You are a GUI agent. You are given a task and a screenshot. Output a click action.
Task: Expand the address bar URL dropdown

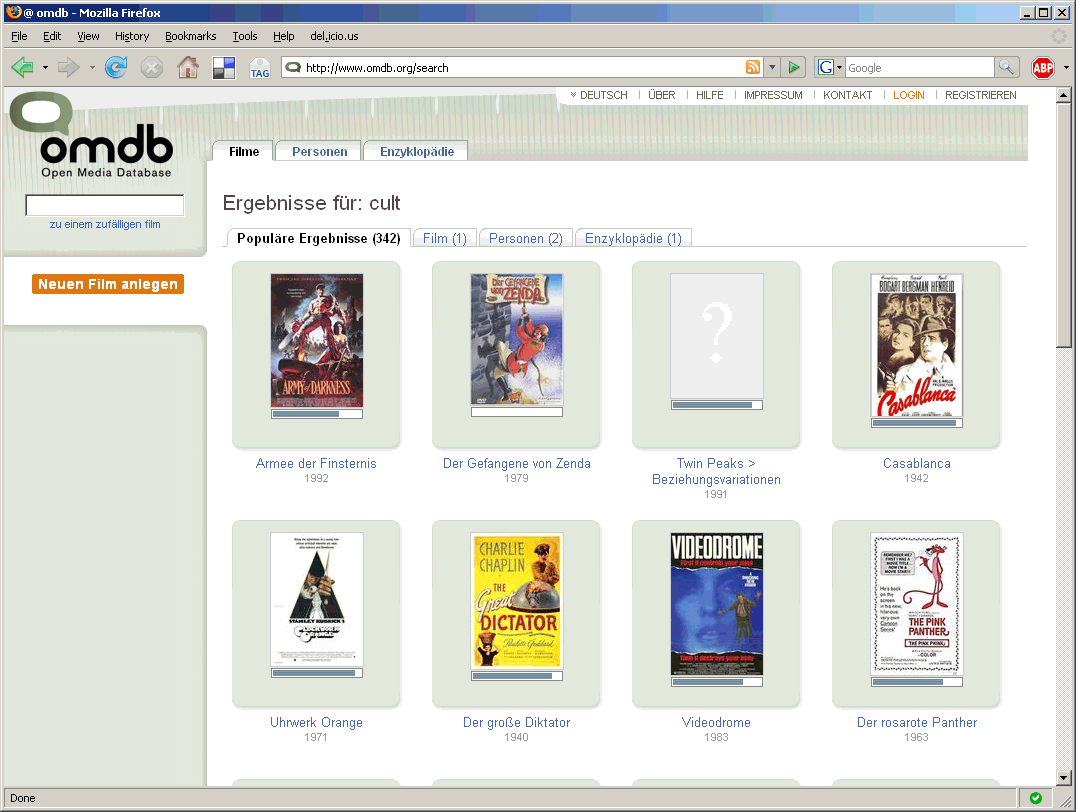(772, 67)
